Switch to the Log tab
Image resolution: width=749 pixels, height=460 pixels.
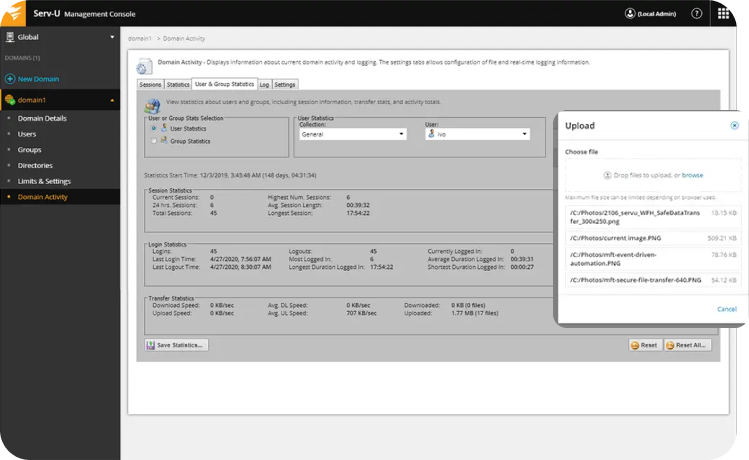point(264,85)
